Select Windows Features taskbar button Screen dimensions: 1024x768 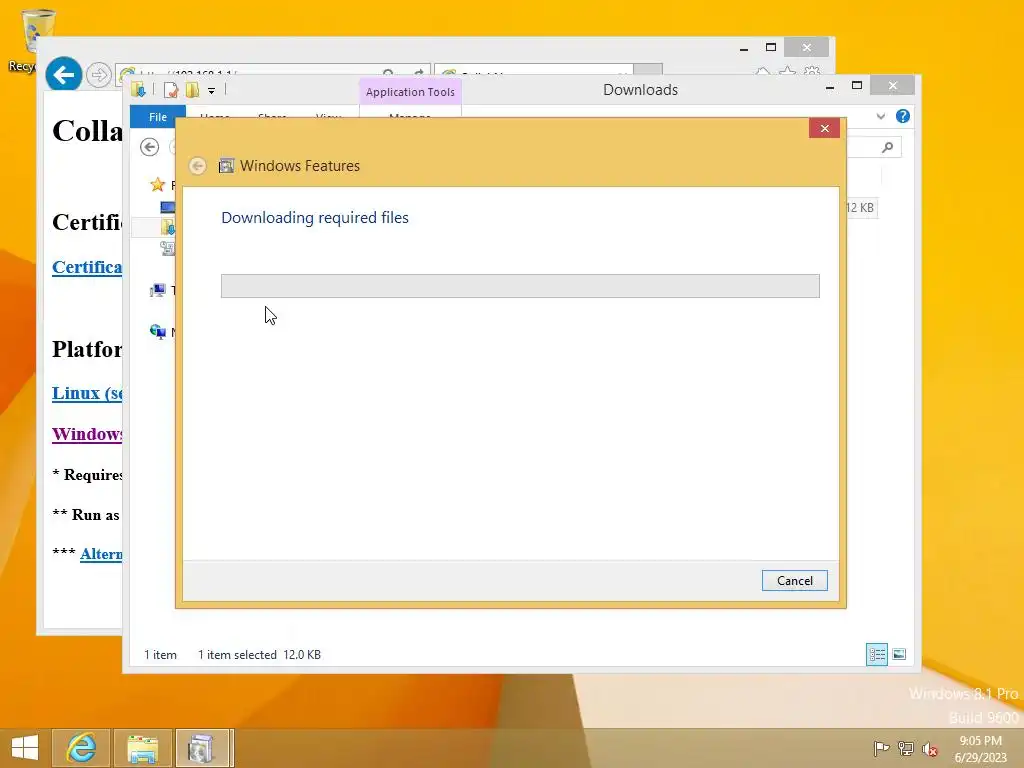pos(202,748)
